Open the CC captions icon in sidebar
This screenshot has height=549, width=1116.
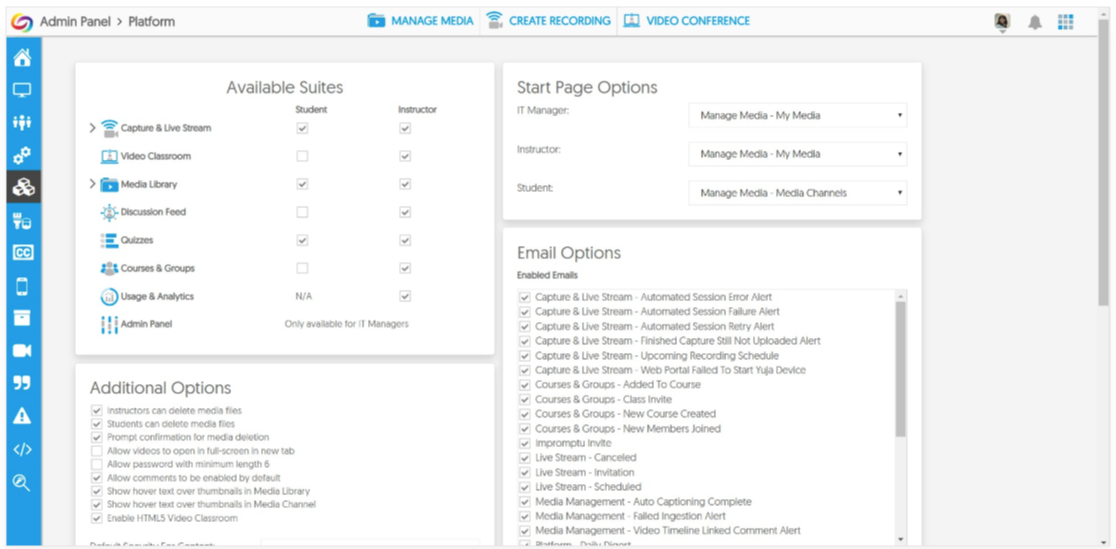click(22, 253)
